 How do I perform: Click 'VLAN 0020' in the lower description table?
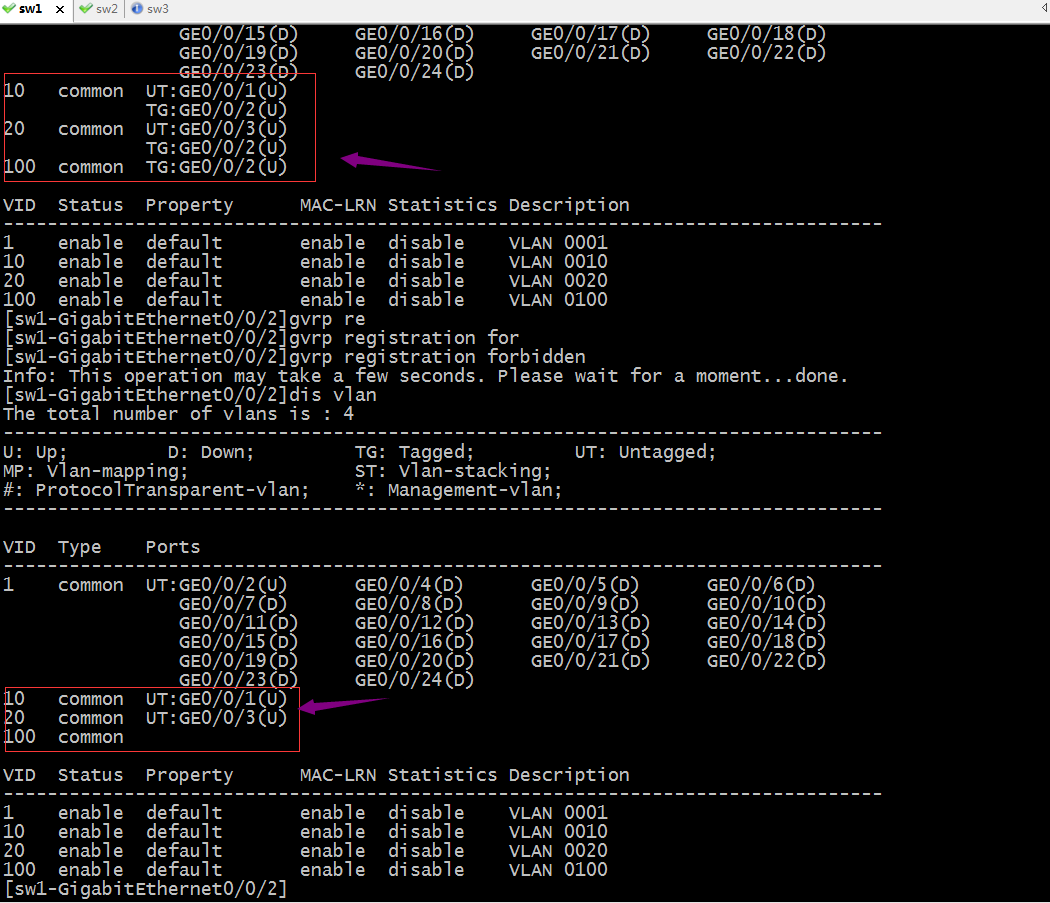tap(558, 851)
